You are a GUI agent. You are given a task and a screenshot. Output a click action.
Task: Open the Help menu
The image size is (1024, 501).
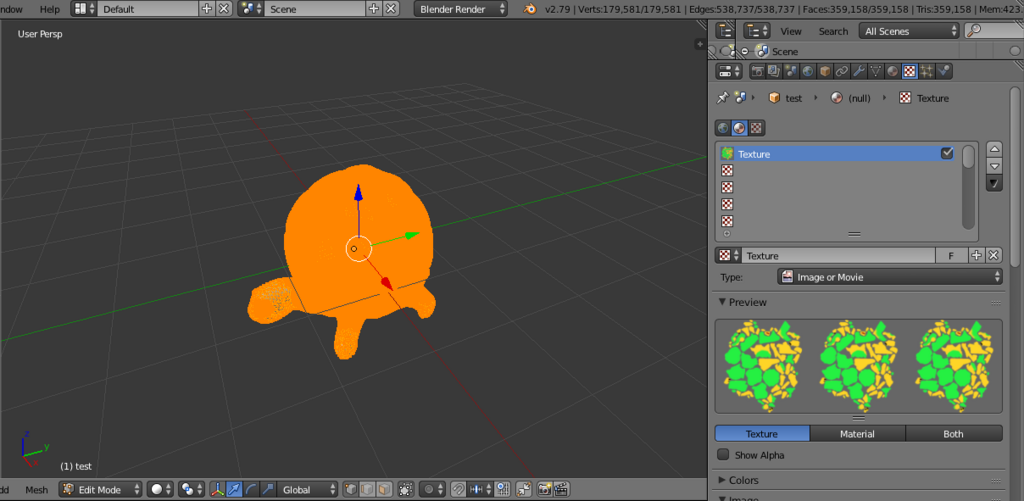pos(49,9)
